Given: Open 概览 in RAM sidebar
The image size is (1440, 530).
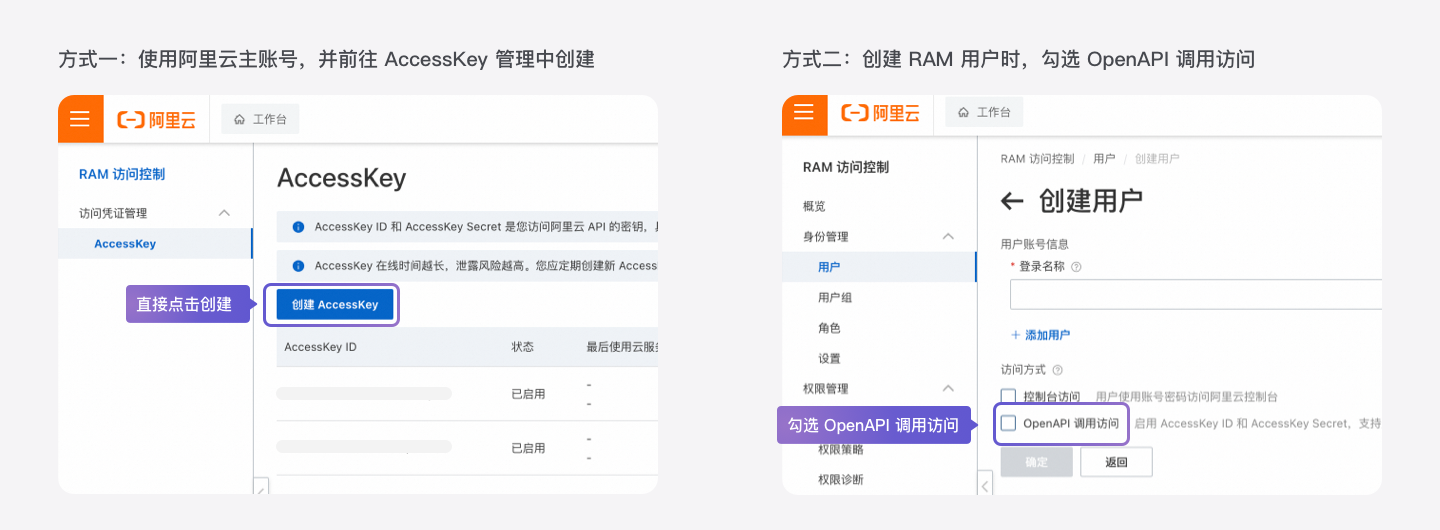Looking at the screenshot, I should click(x=814, y=206).
